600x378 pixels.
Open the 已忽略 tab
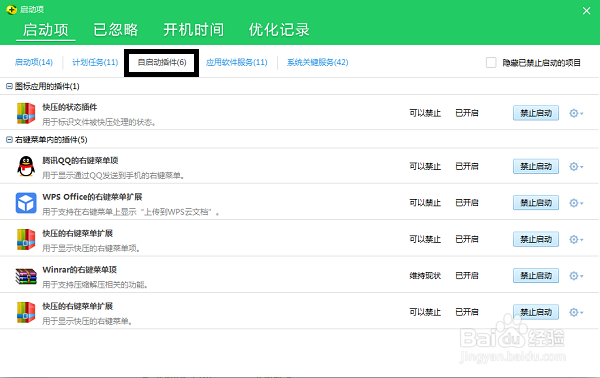click(116, 30)
